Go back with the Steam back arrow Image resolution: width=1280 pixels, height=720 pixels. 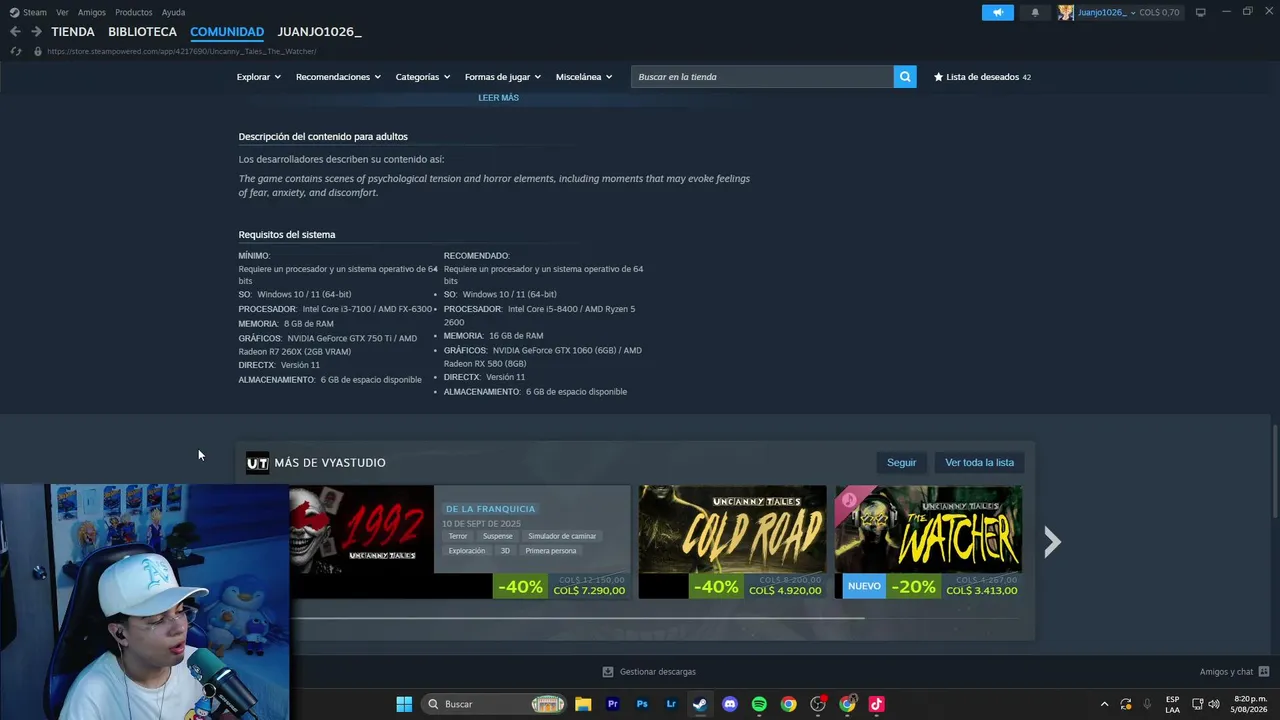coord(15,32)
